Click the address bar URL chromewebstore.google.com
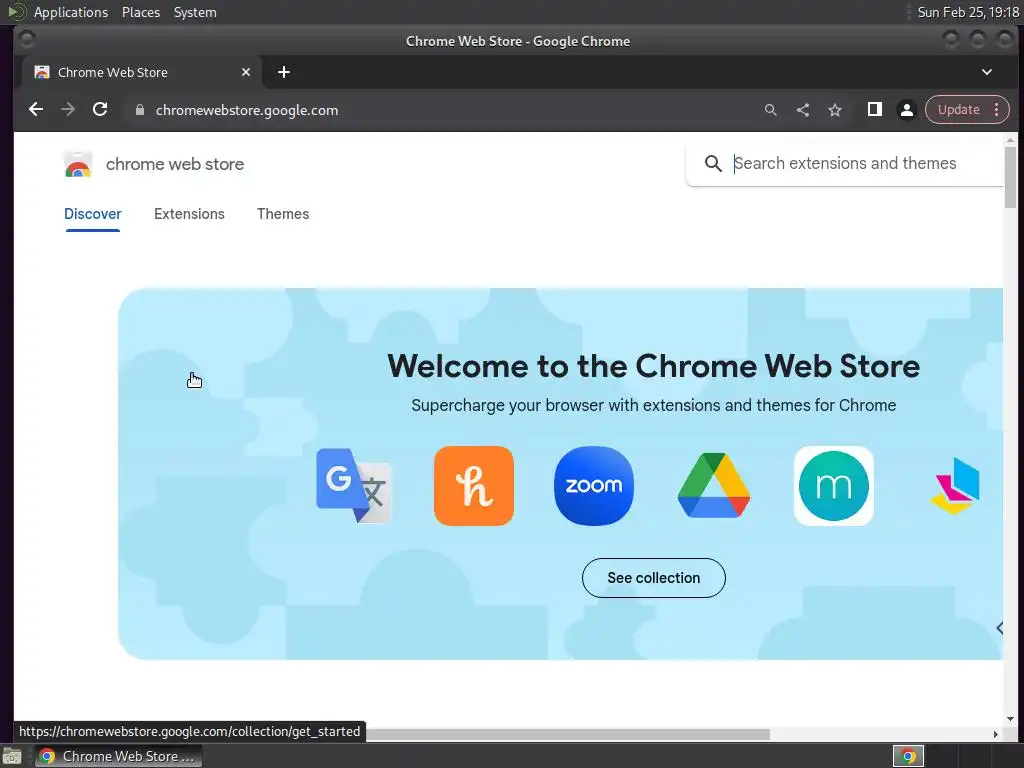This screenshot has width=1024, height=768. pos(247,110)
